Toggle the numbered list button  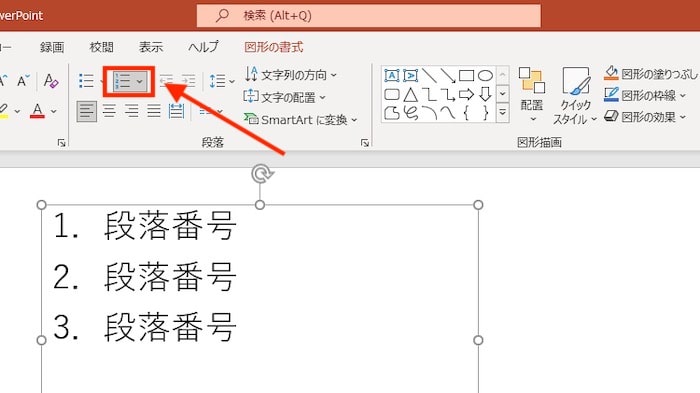[122, 81]
